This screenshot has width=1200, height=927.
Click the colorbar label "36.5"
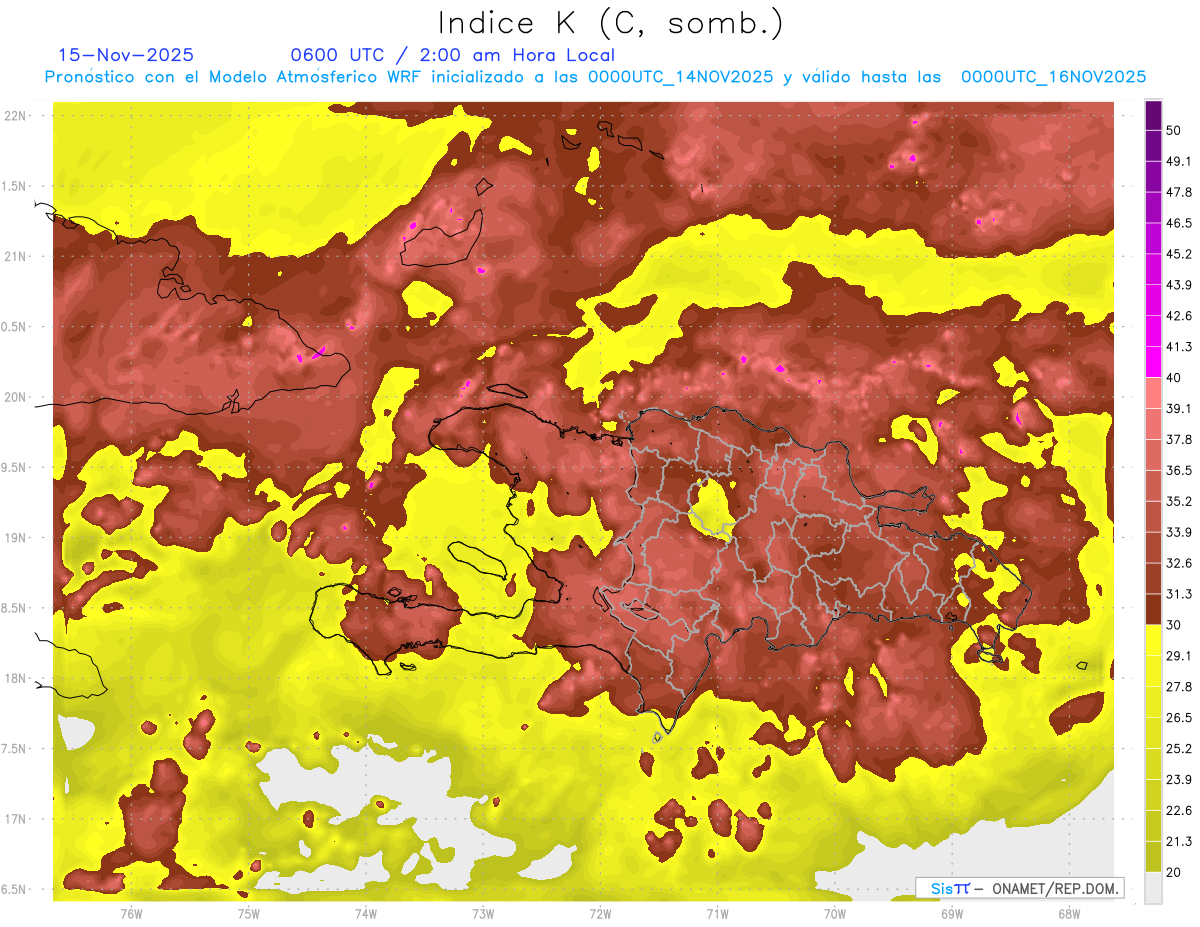(x=1179, y=470)
